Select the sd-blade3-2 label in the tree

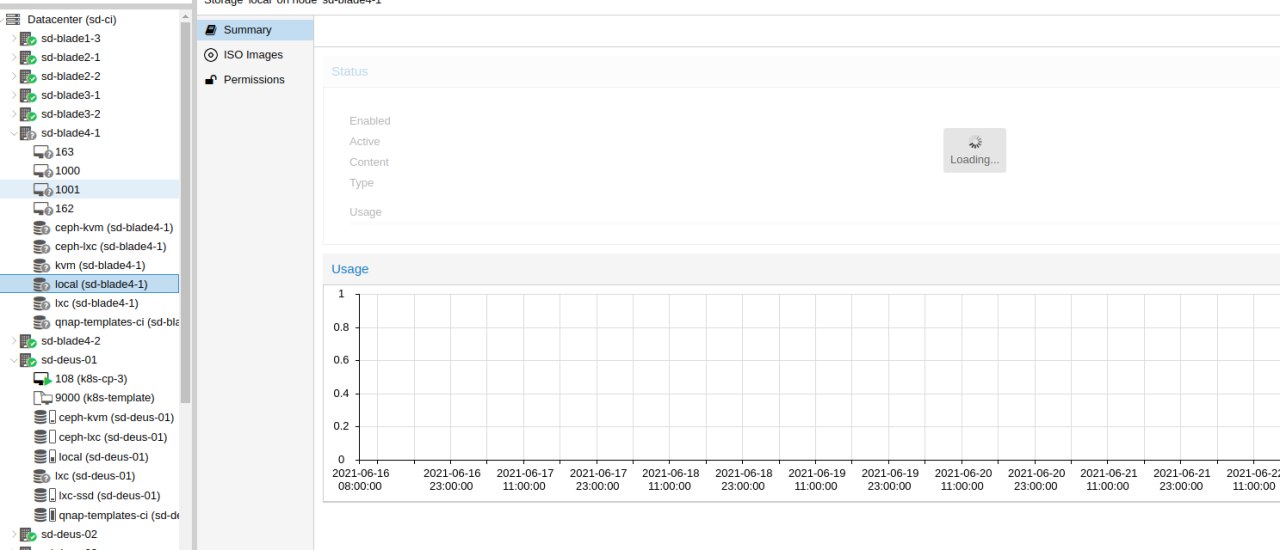pyautogui.click(x=70, y=114)
